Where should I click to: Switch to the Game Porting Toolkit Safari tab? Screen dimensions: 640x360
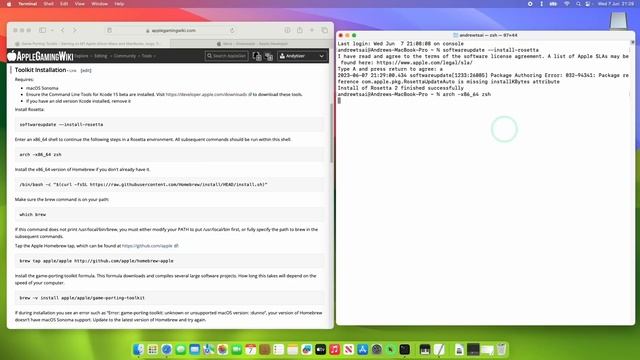90,44
